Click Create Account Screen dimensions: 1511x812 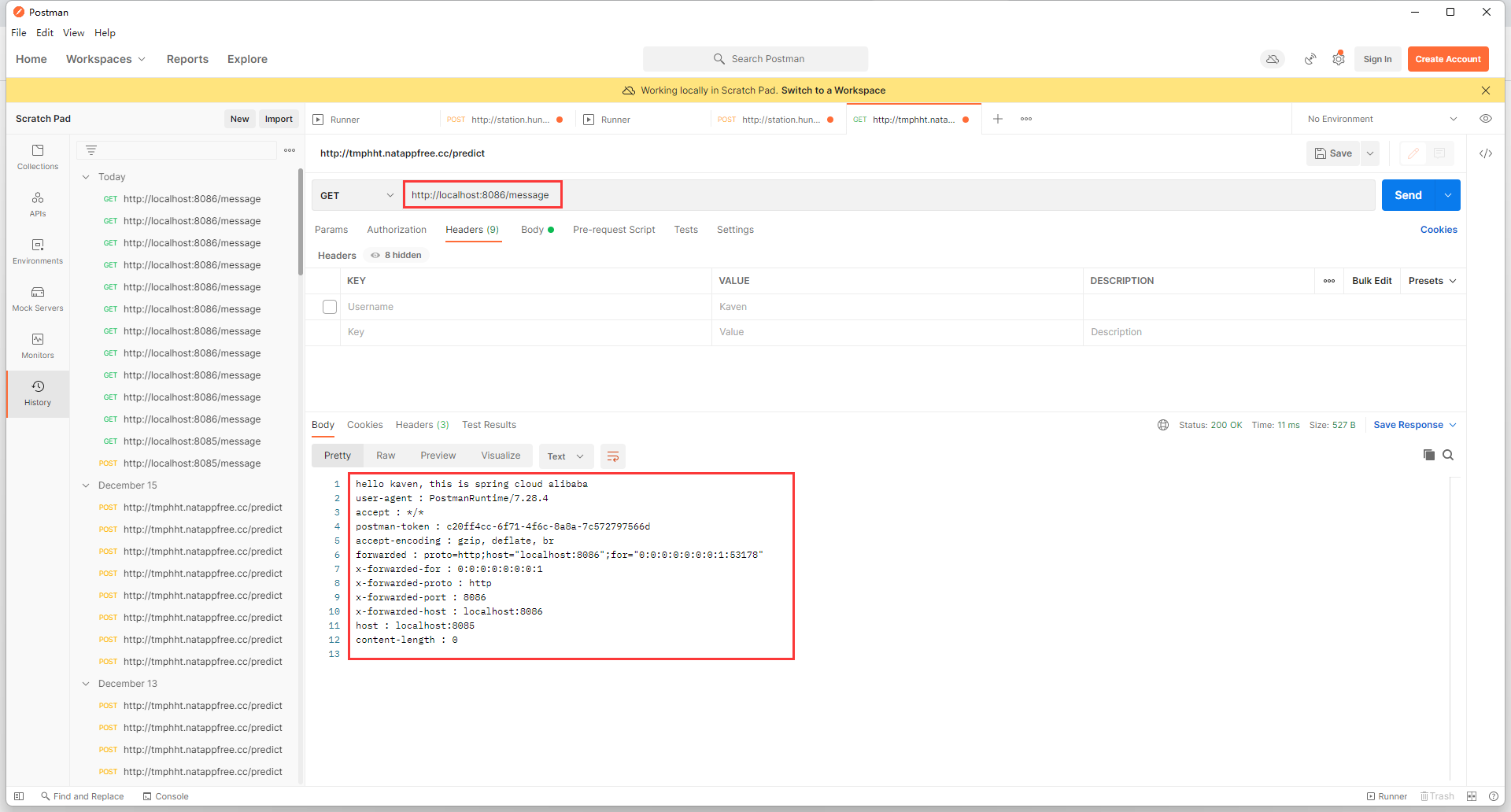click(1448, 59)
